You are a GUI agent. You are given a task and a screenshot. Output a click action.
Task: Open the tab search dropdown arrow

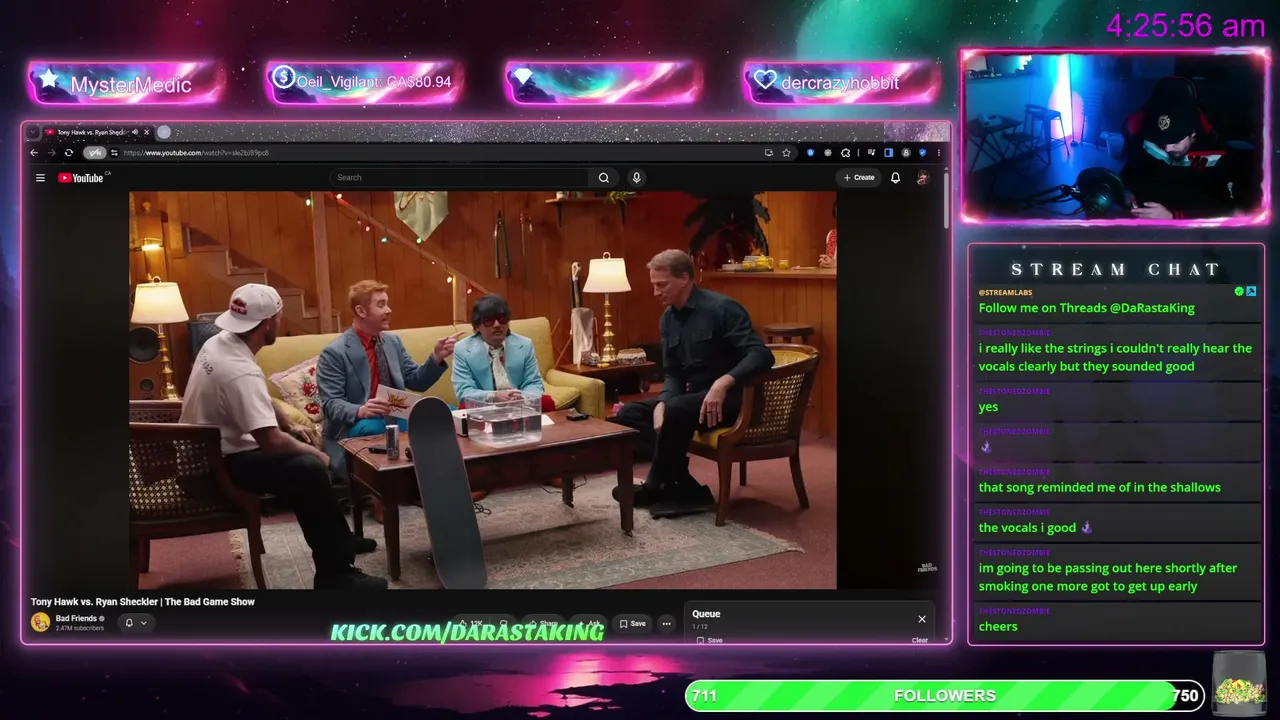click(32, 132)
